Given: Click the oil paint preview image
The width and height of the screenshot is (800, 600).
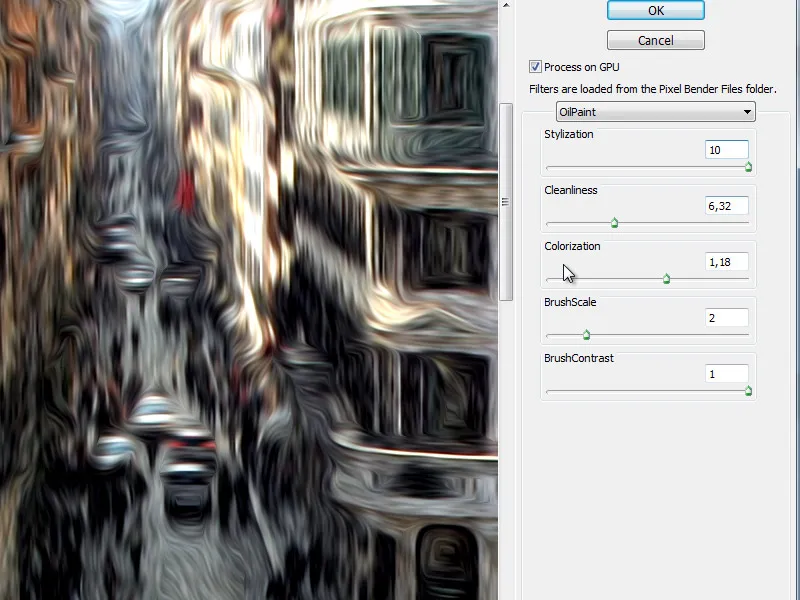Looking at the screenshot, I should point(249,300).
